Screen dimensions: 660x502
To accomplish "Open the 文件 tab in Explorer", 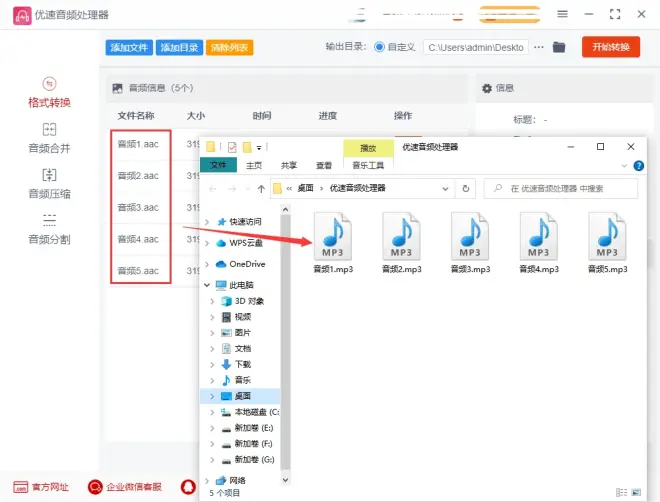I will coord(218,166).
